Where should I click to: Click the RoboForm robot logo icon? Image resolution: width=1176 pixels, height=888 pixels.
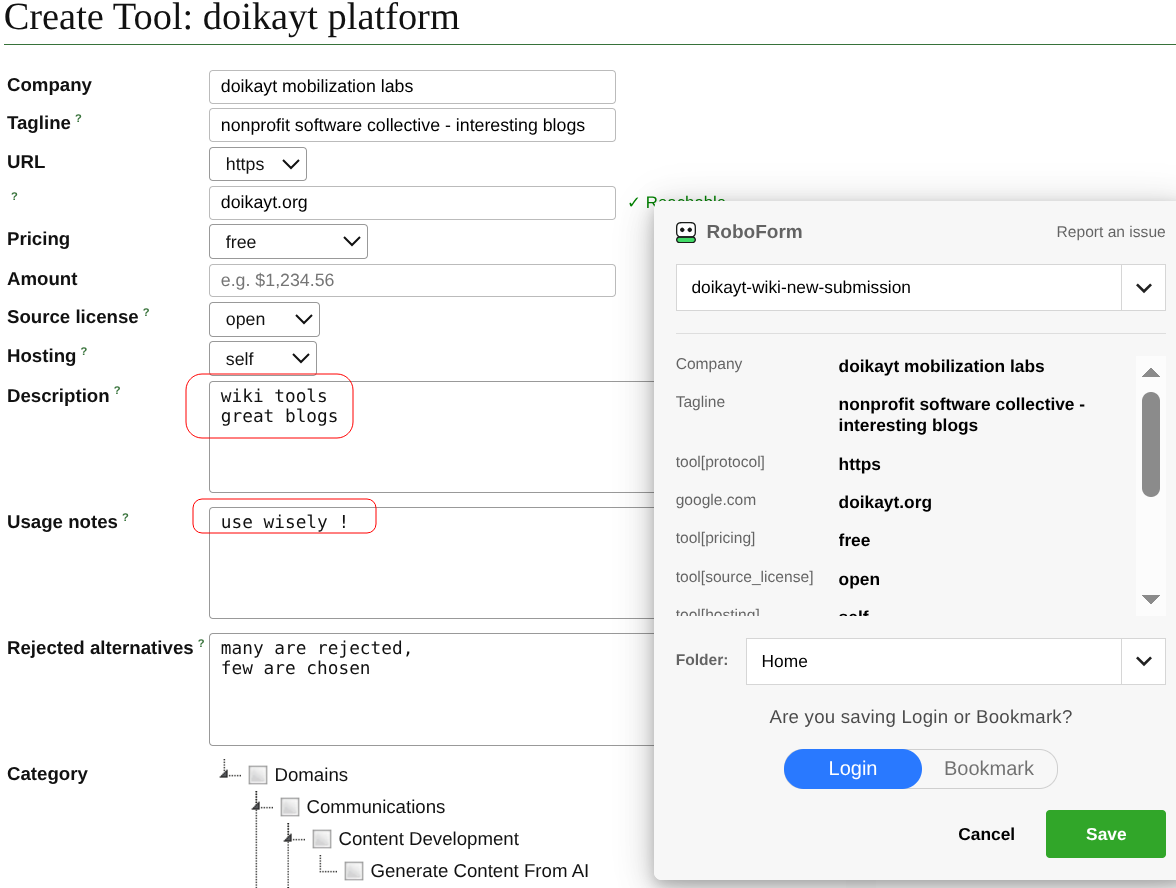(686, 232)
